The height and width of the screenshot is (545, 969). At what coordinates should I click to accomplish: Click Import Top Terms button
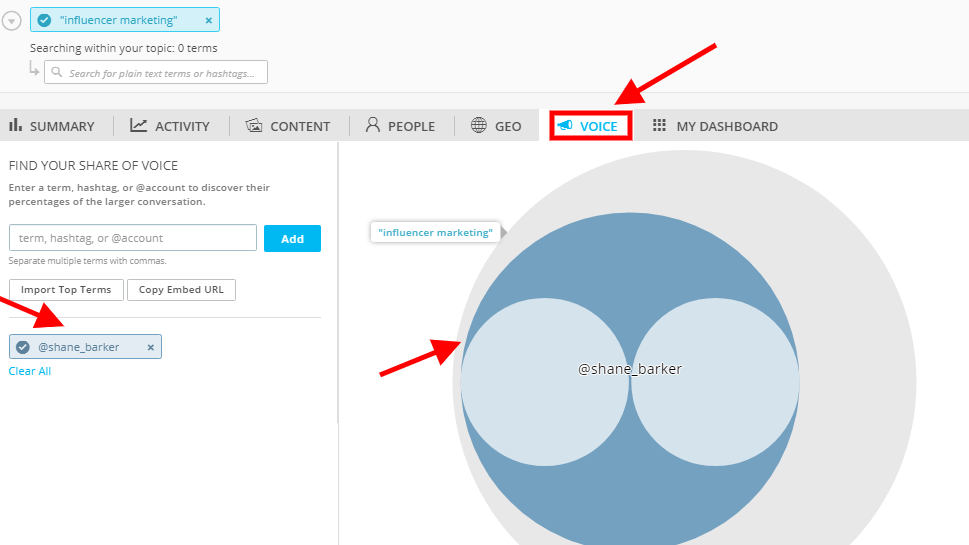67,290
